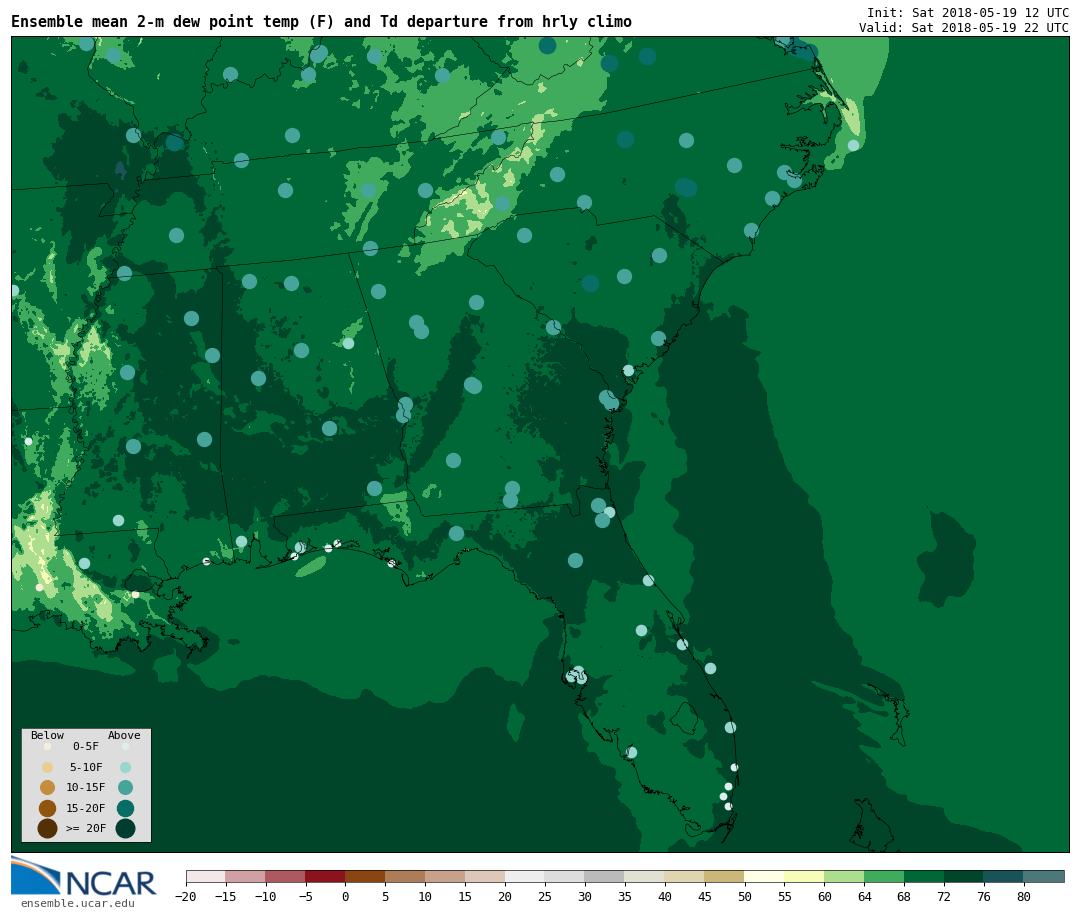Click the '35' colorbar tick label
Screen dimensions: 1080x915
pos(625,896)
